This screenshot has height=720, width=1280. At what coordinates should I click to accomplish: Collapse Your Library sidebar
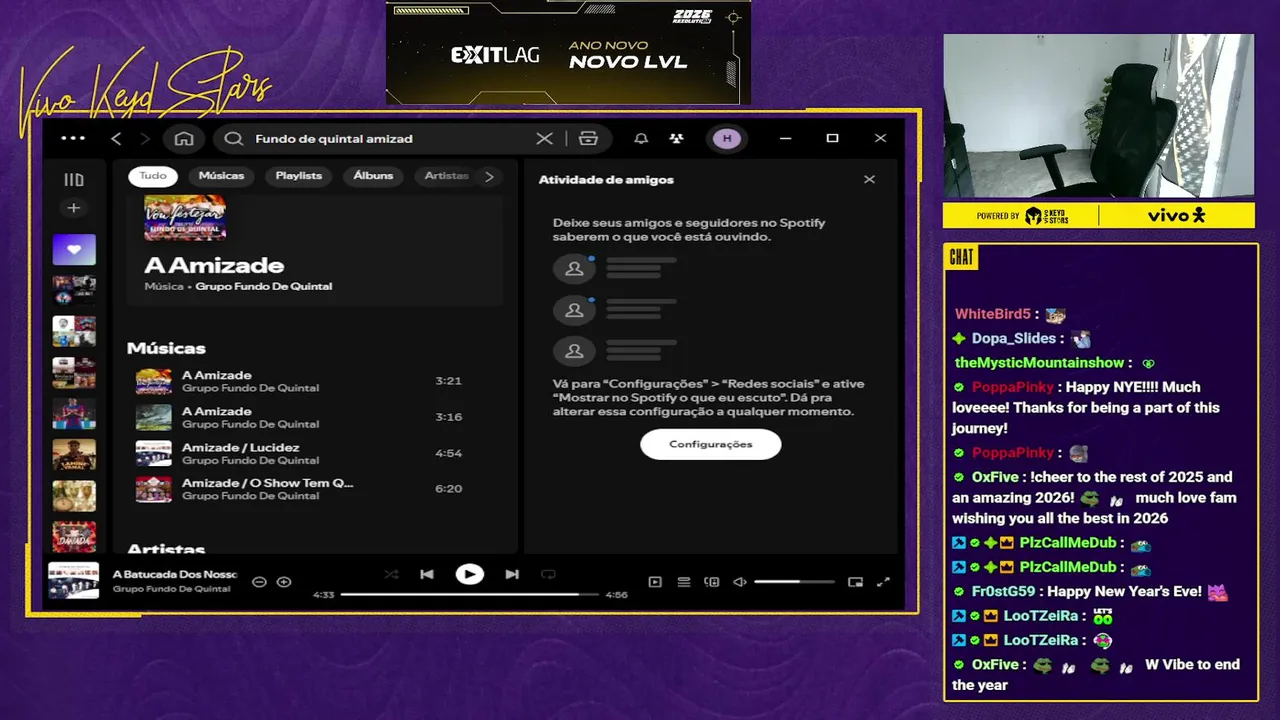coord(74,180)
